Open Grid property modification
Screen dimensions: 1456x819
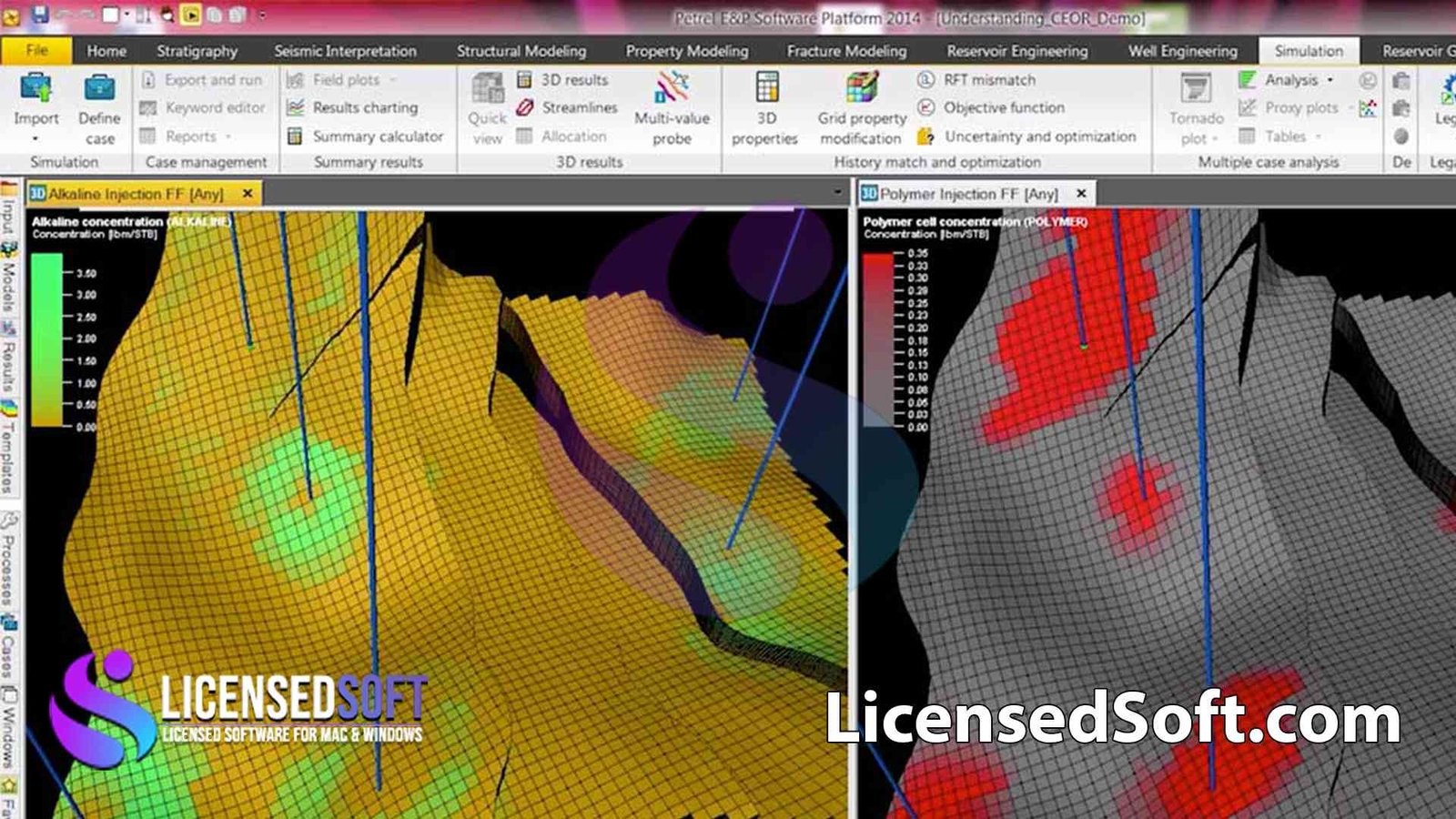click(x=862, y=109)
